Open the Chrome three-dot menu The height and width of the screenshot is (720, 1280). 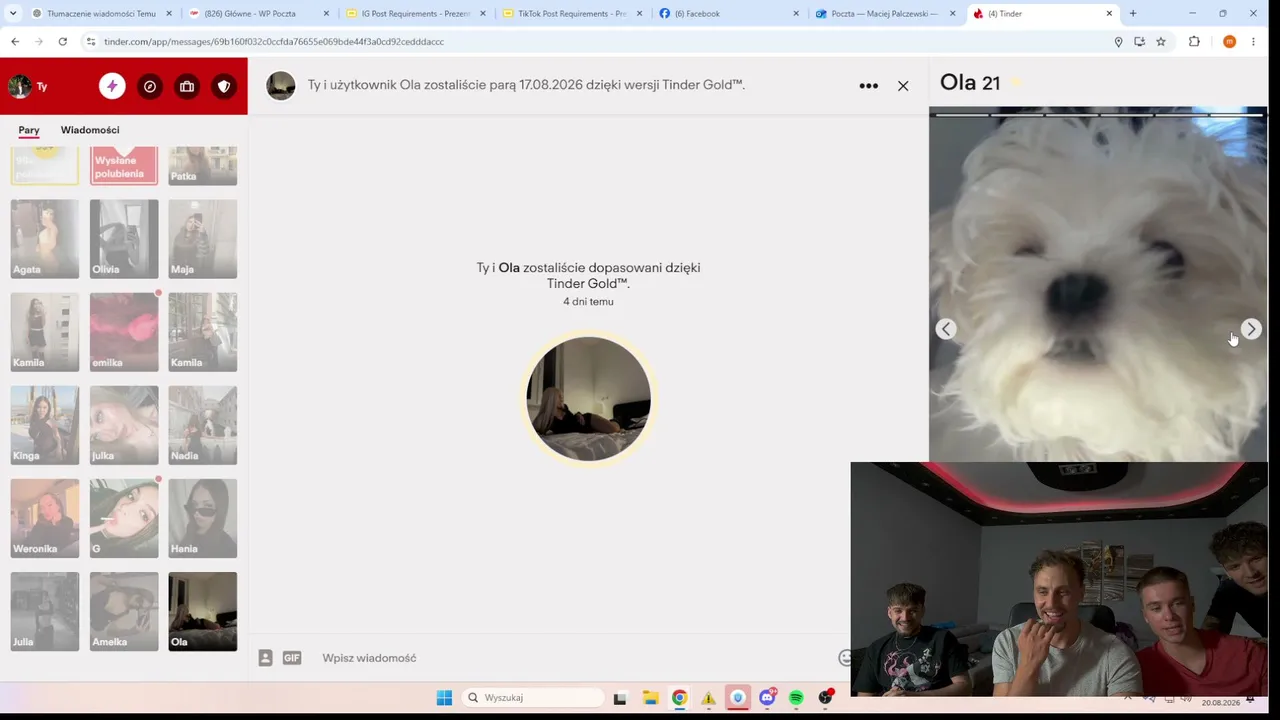(x=1254, y=42)
